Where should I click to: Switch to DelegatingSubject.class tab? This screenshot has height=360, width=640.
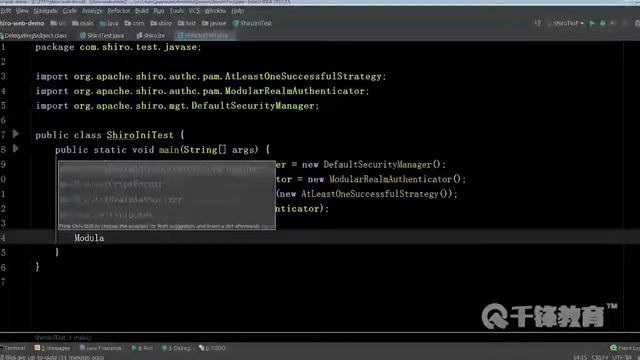pyautogui.click(x=34, y=36)
